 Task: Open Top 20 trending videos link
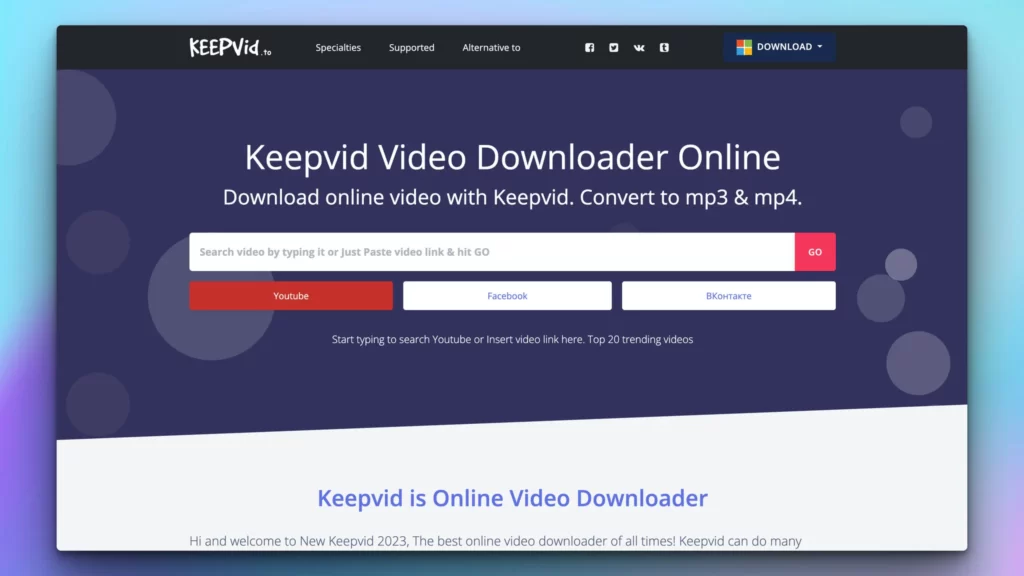click(640, 340)
